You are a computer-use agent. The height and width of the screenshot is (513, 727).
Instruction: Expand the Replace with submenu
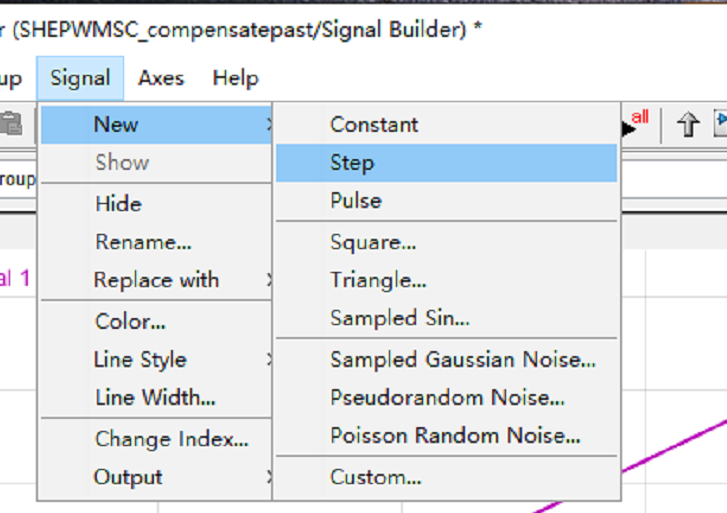(x=156, y=280)
